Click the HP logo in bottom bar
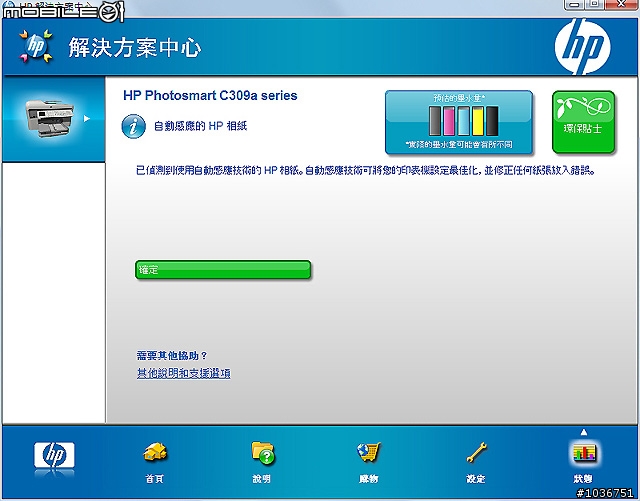The image size is (640, 501). pos(54,455)
